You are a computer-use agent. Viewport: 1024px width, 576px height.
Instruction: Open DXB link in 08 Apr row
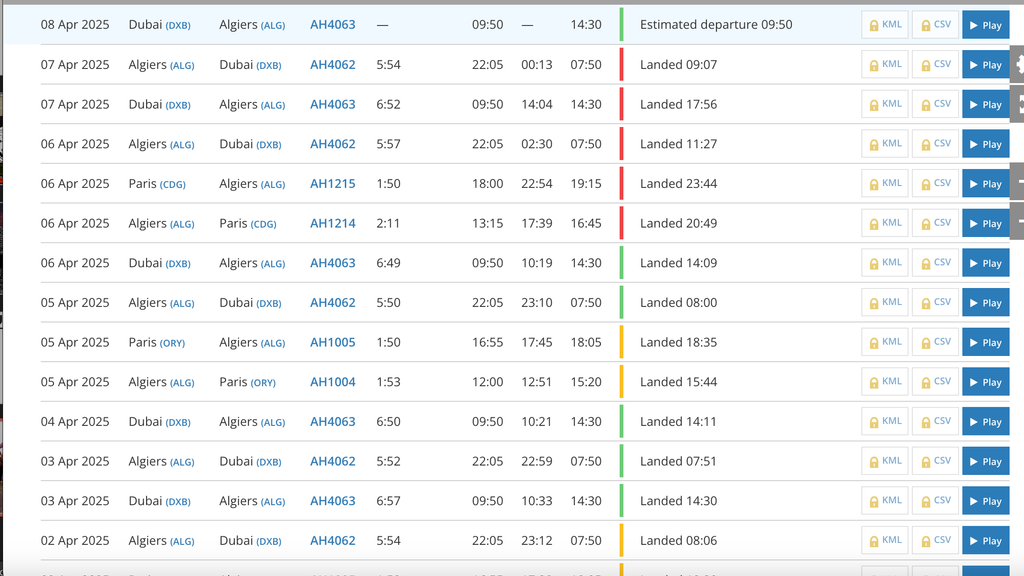(x=178, y=26)
